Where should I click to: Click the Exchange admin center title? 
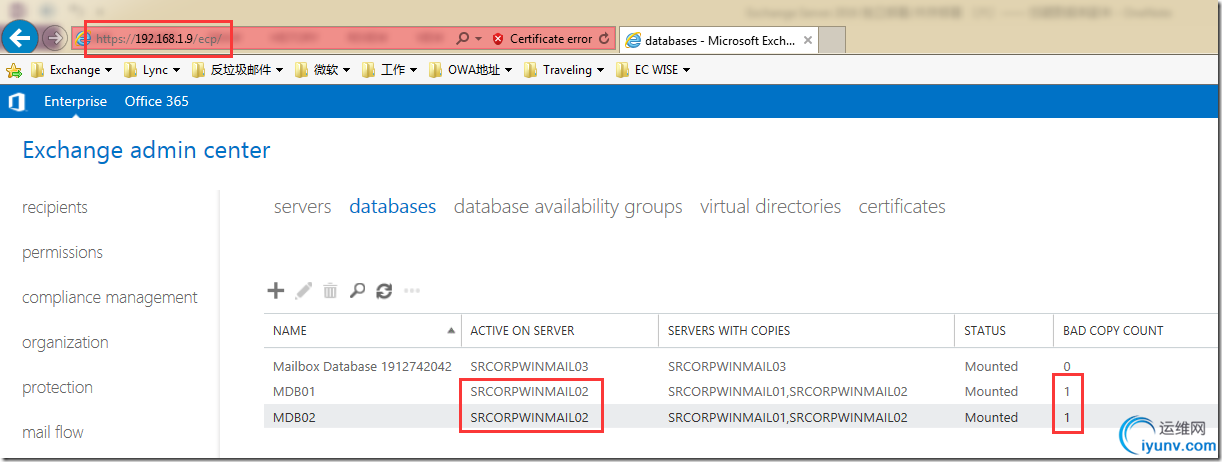tap(146, 151)
